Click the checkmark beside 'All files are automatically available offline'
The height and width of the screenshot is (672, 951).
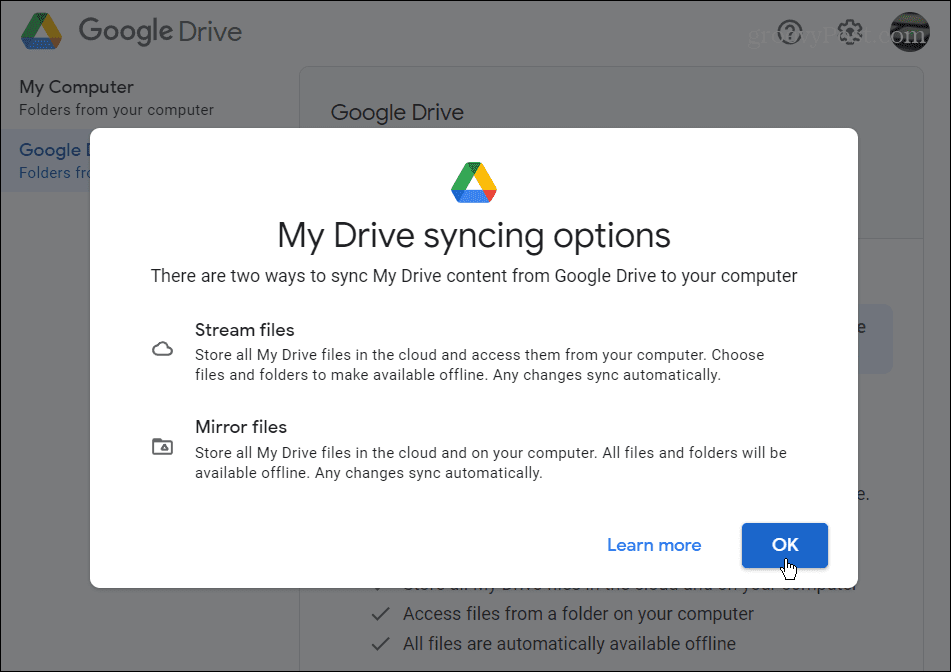381,643
